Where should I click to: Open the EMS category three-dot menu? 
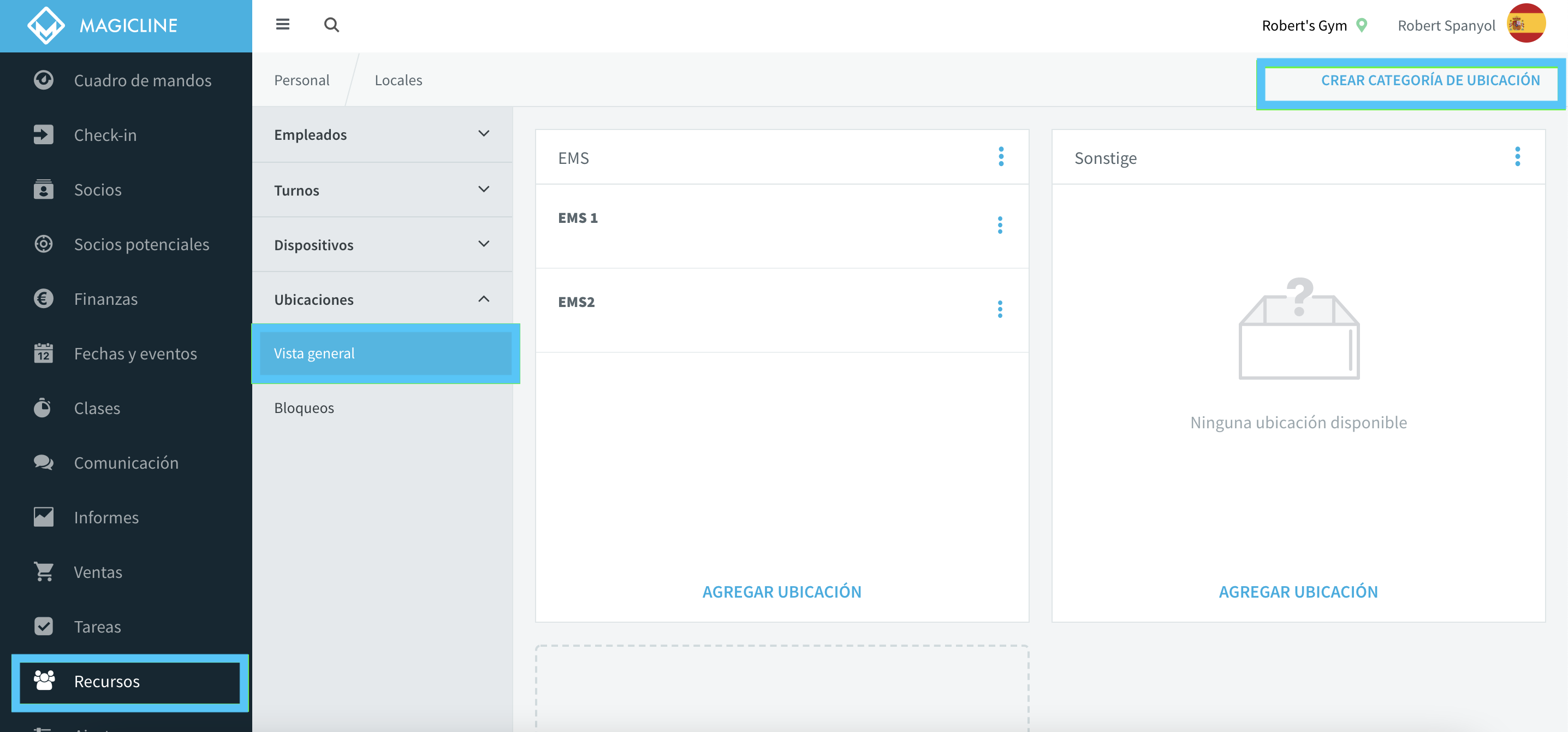tap(1001, 157)
